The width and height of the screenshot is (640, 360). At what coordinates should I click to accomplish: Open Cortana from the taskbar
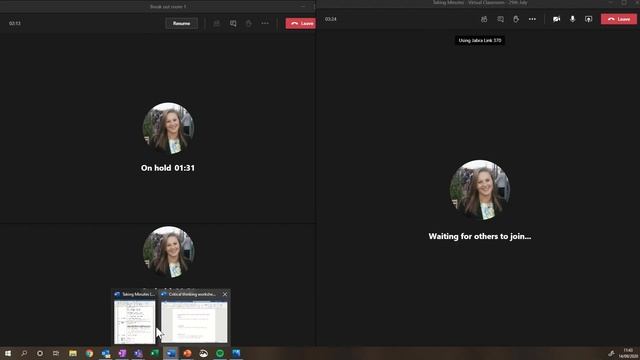40,353
